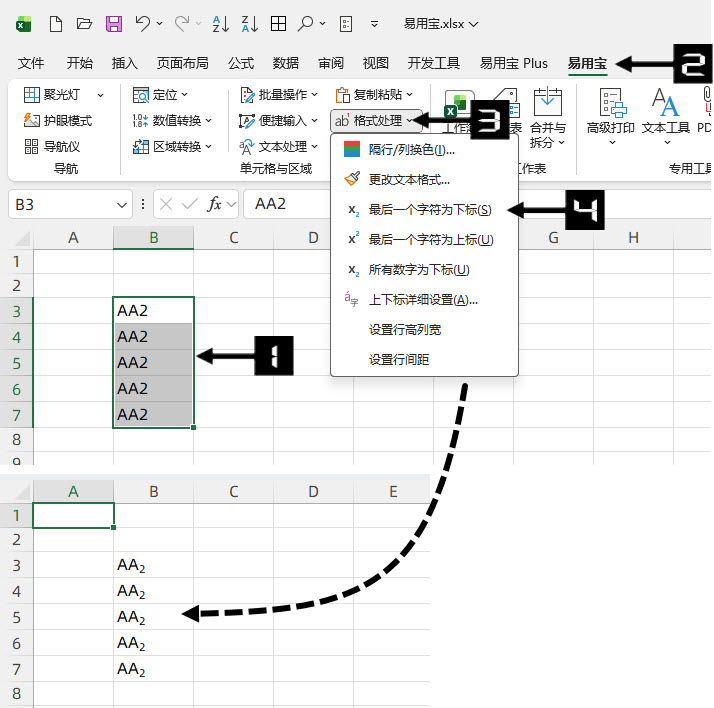Select 隔行/列换色 alternate row color option
The width and height of the screenshot is (714, 708).
tap(411, 150)
